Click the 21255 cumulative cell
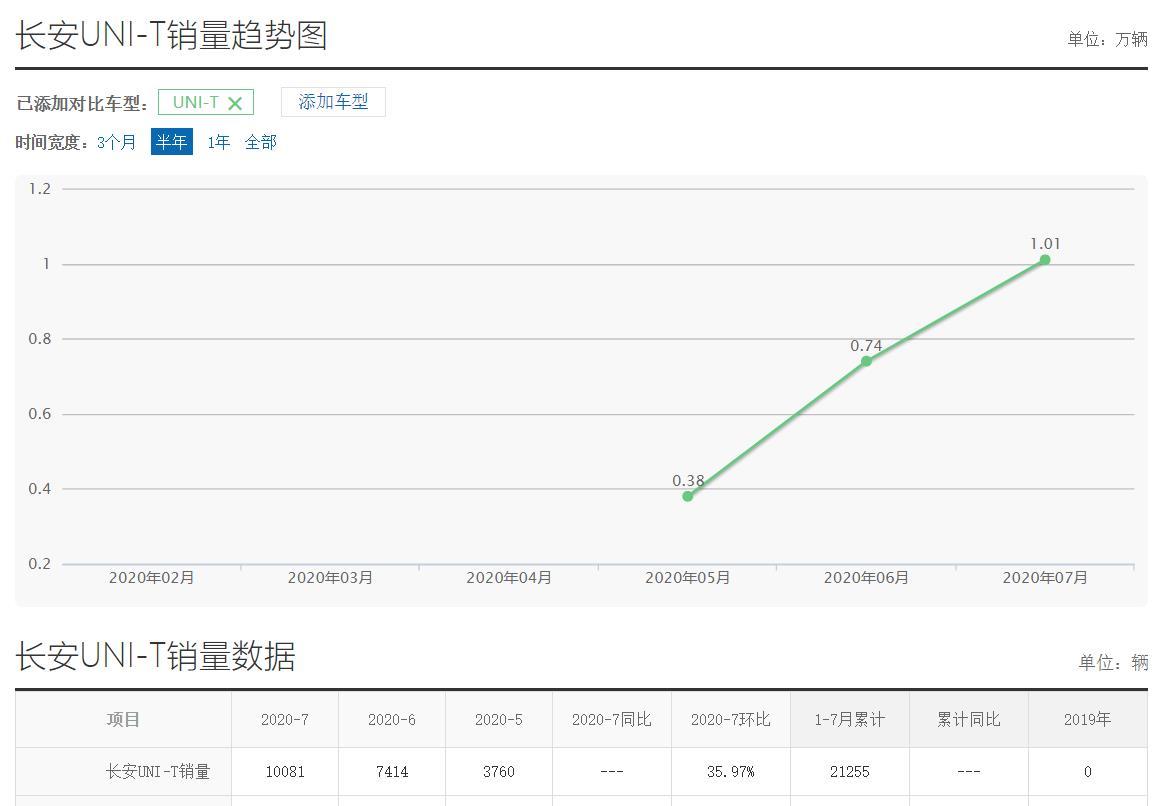 [x=850, y=772]
